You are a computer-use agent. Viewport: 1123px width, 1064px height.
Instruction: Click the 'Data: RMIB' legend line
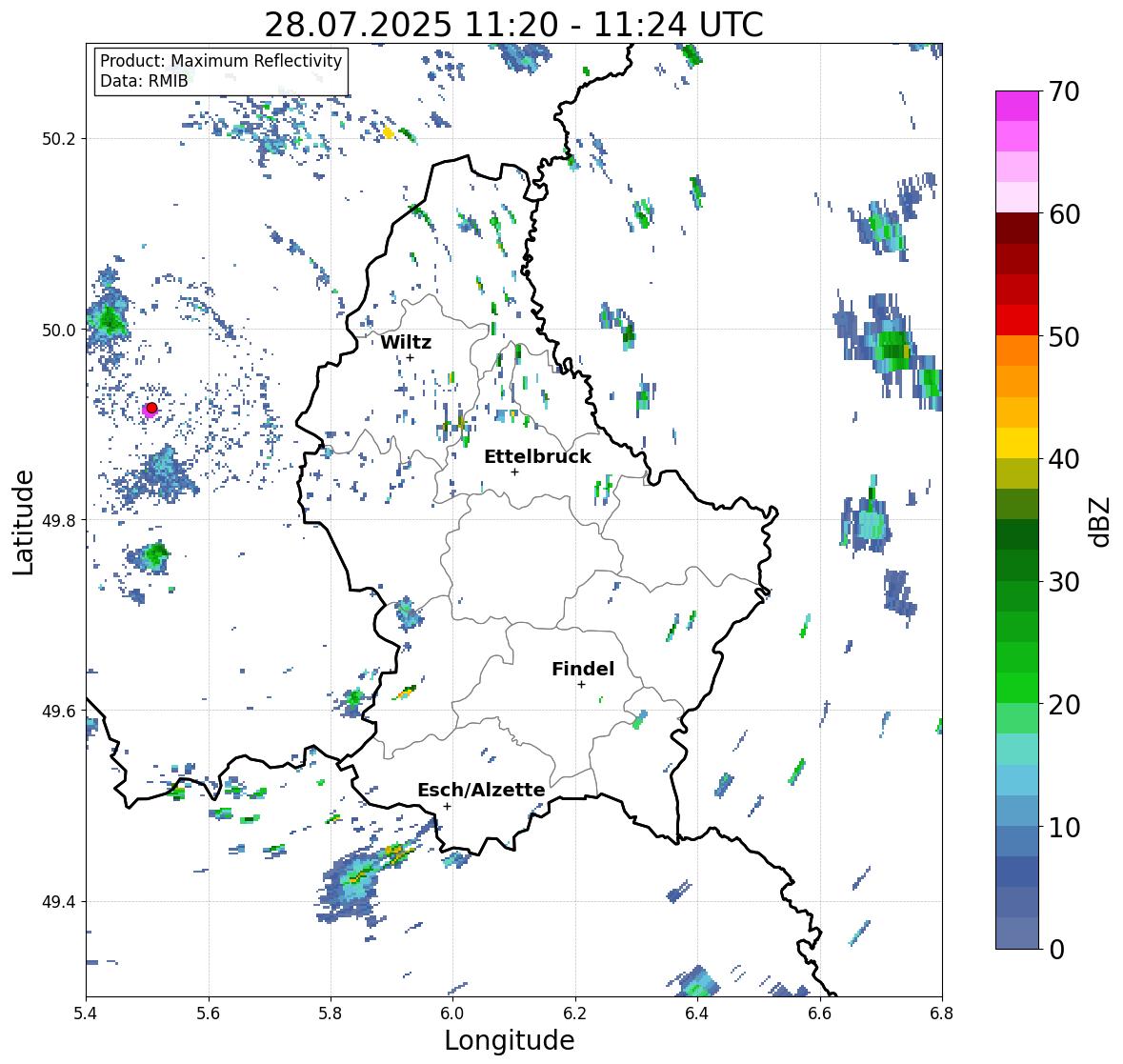(144, 81)
